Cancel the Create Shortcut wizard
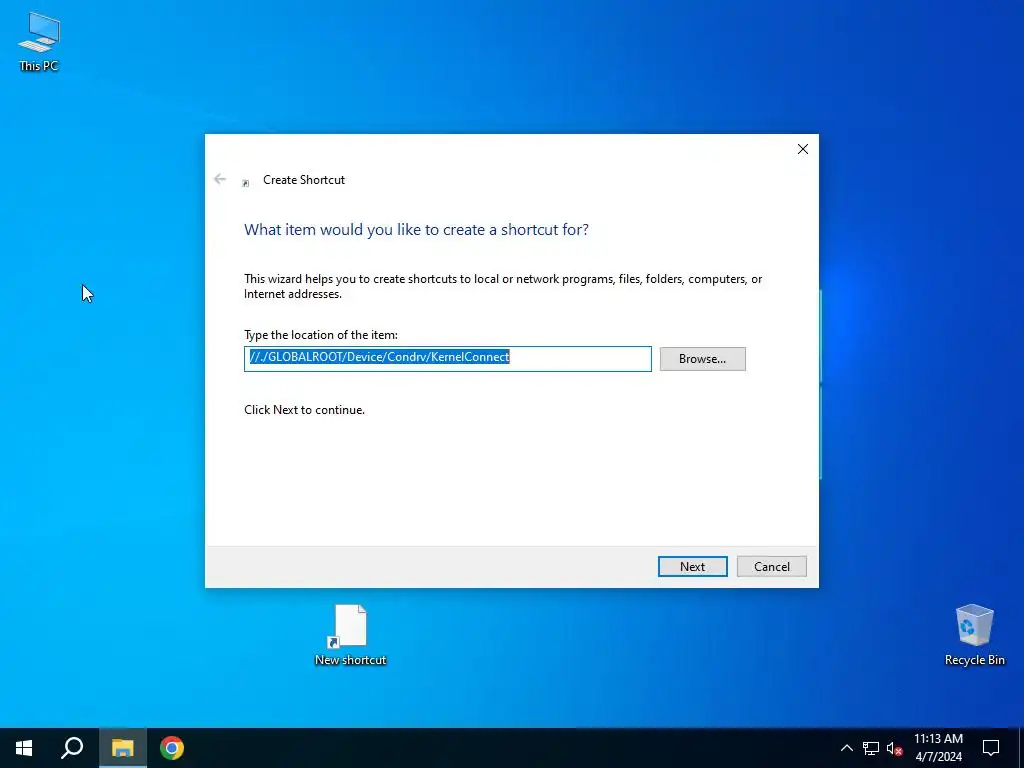This screenshot has width=1024, height=768. 772,566
